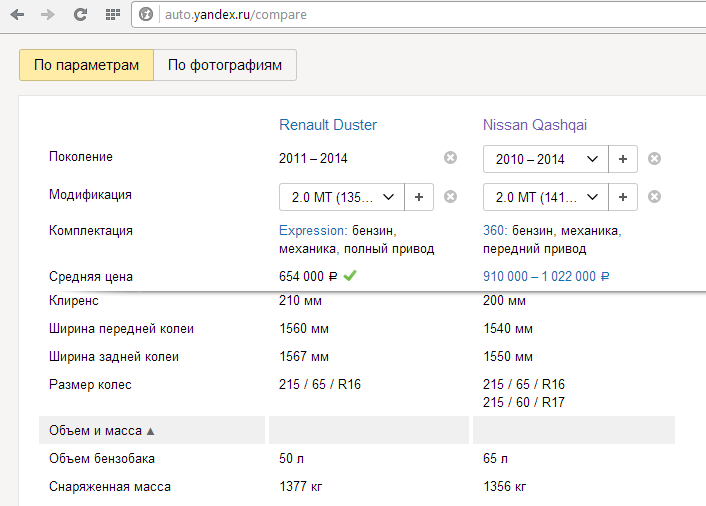
Task: Switch to the По фотографиям tab
Action: (x=225, y=65)
